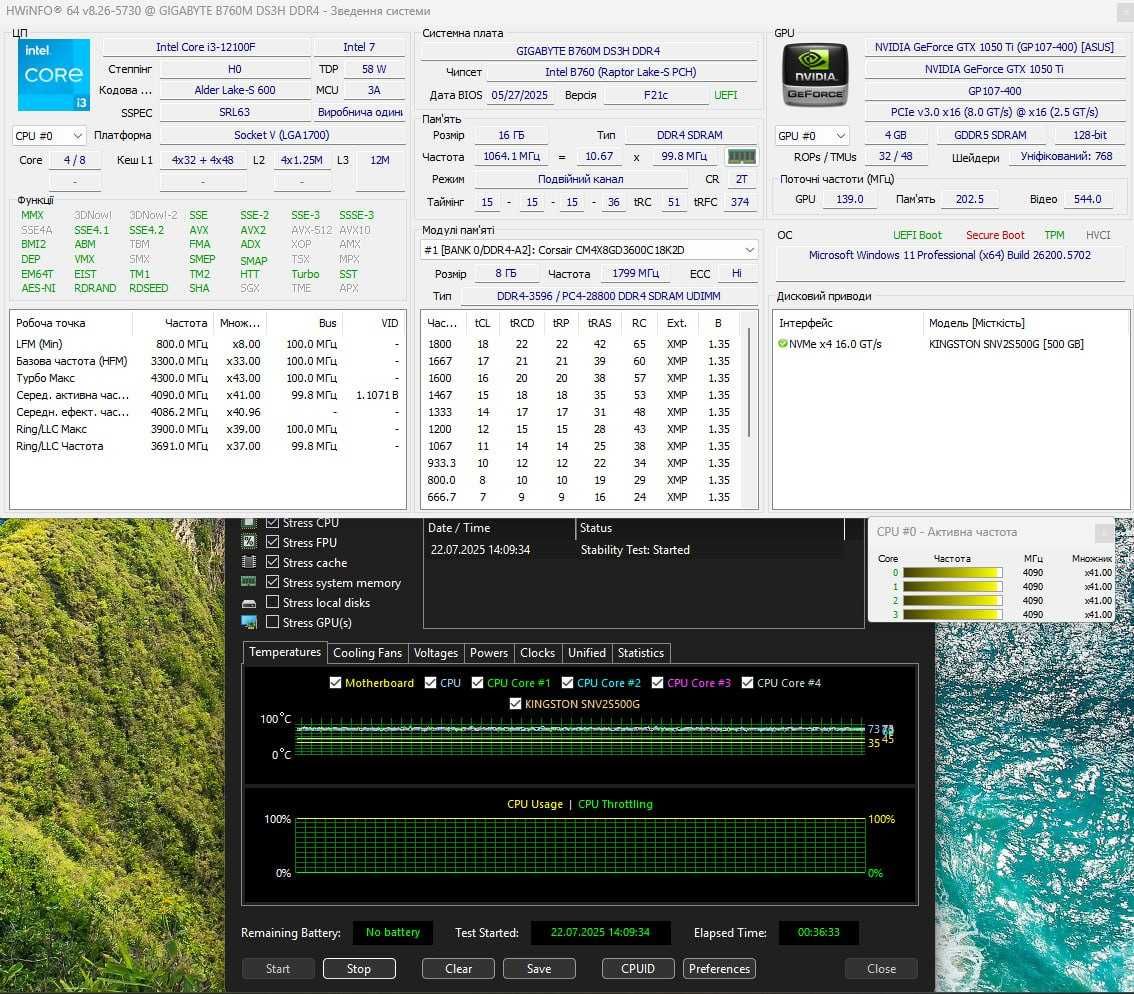The image size is (1134, 994).
Task: Open the Preferences dialog
Action: click(x=720, y=969)
